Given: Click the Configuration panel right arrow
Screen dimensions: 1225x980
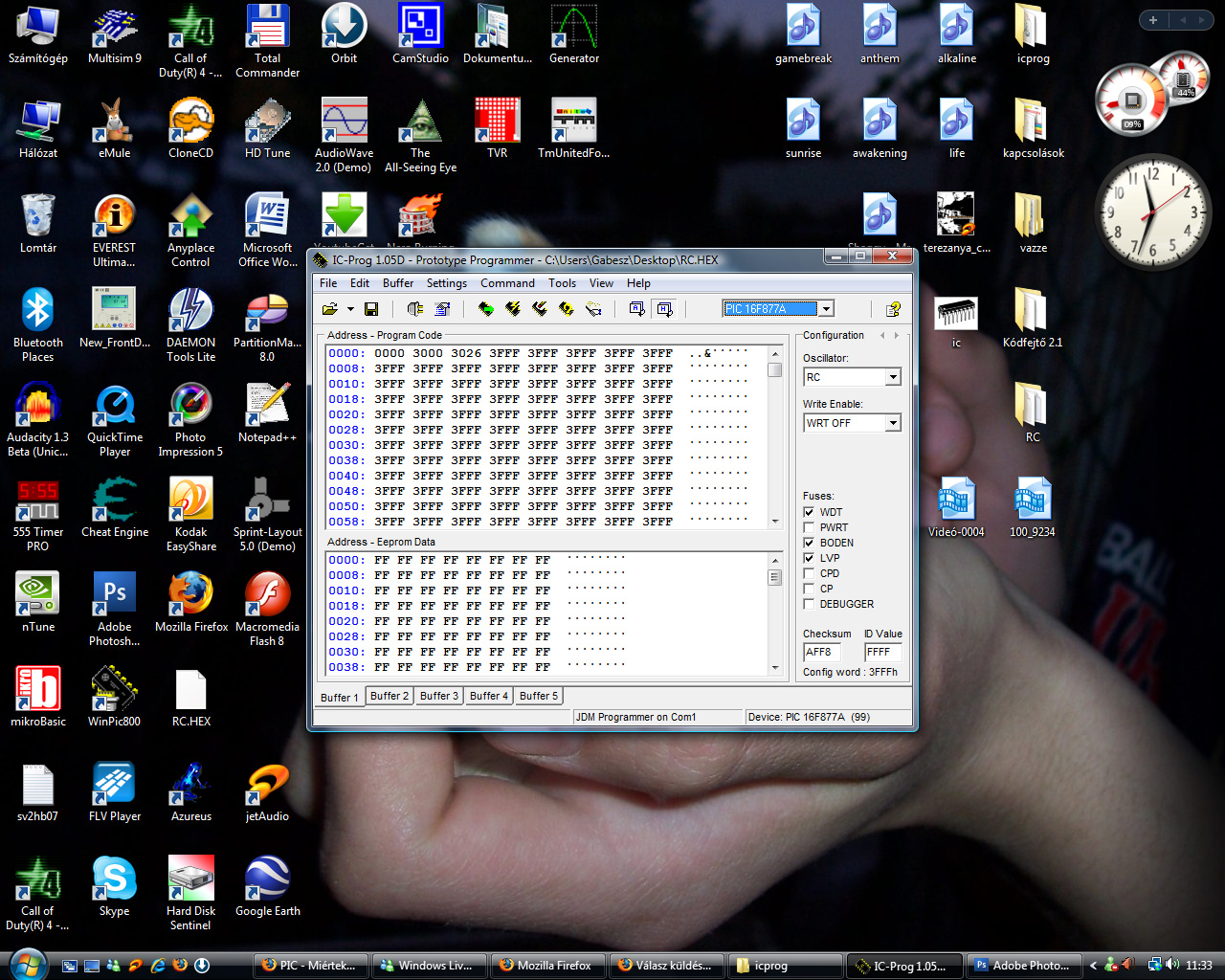Looking at the screenshot, I should click(x=897, y=335).
